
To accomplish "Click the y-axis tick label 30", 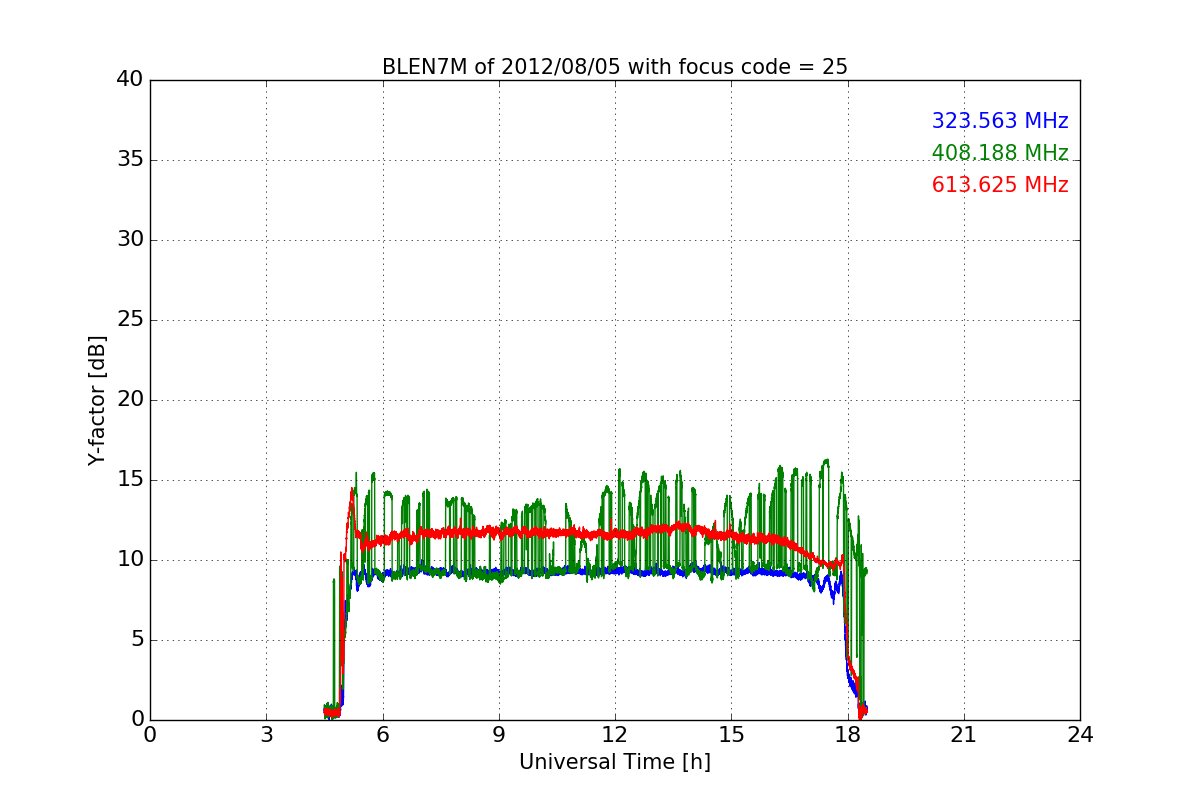I will (x=130, y=240).
